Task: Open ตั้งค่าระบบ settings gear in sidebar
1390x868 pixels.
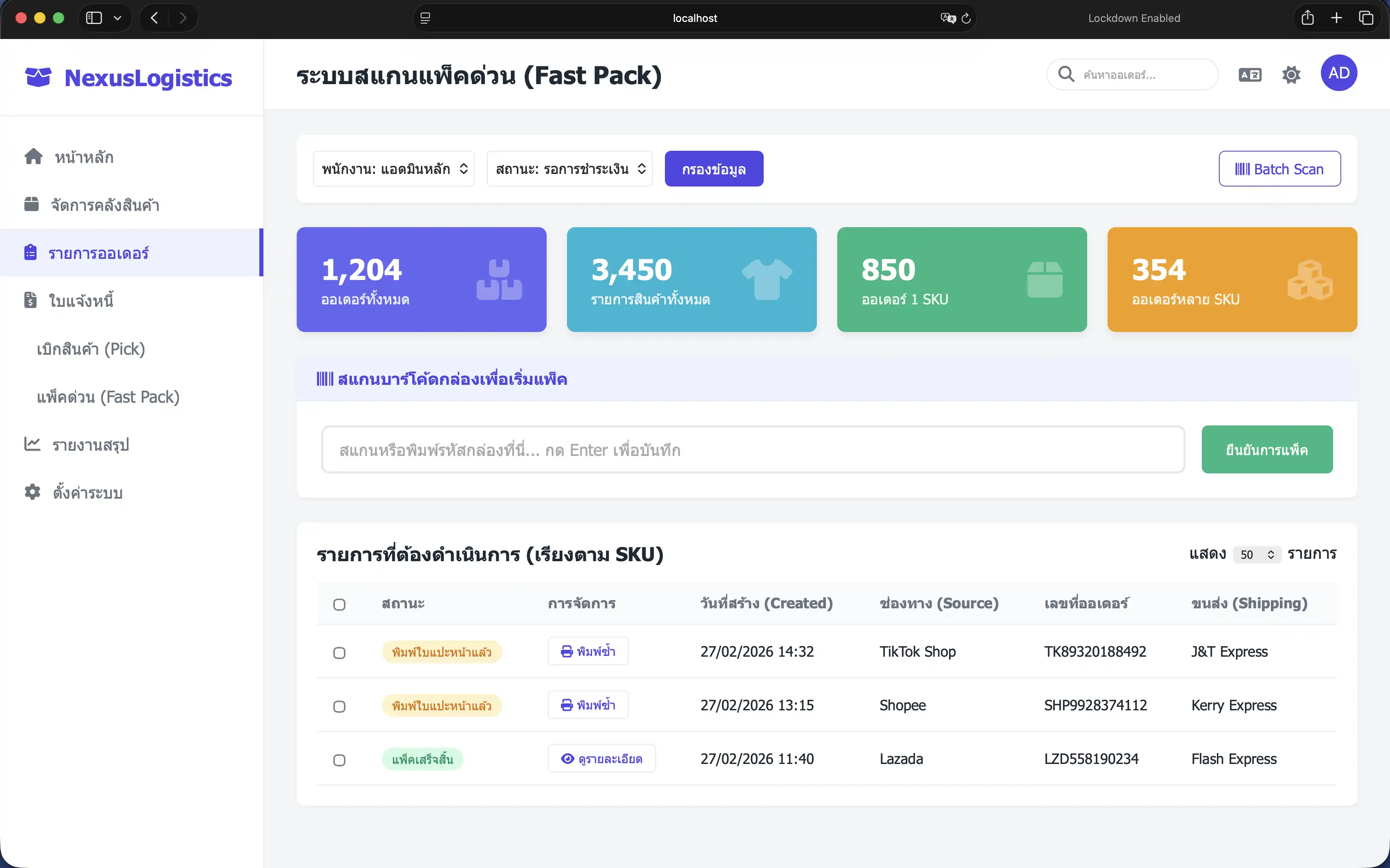Action: click(87, 492)
